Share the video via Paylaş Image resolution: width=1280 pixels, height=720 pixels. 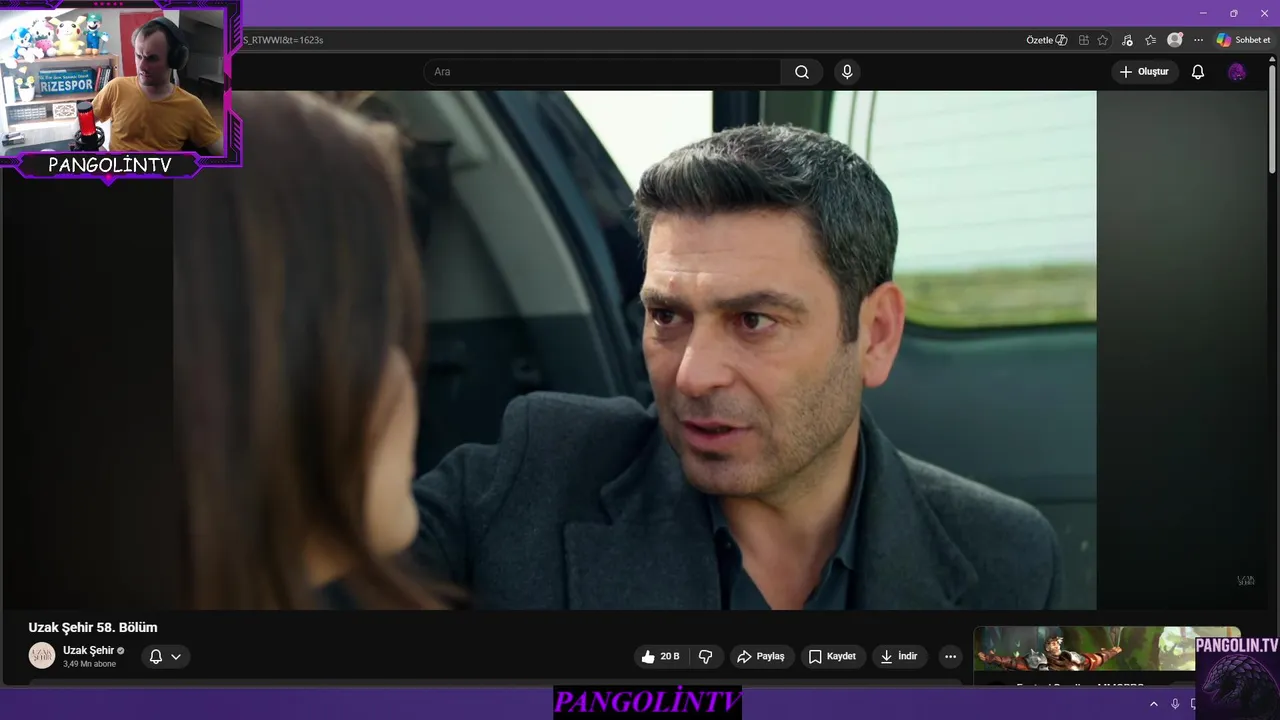[761, 657]
